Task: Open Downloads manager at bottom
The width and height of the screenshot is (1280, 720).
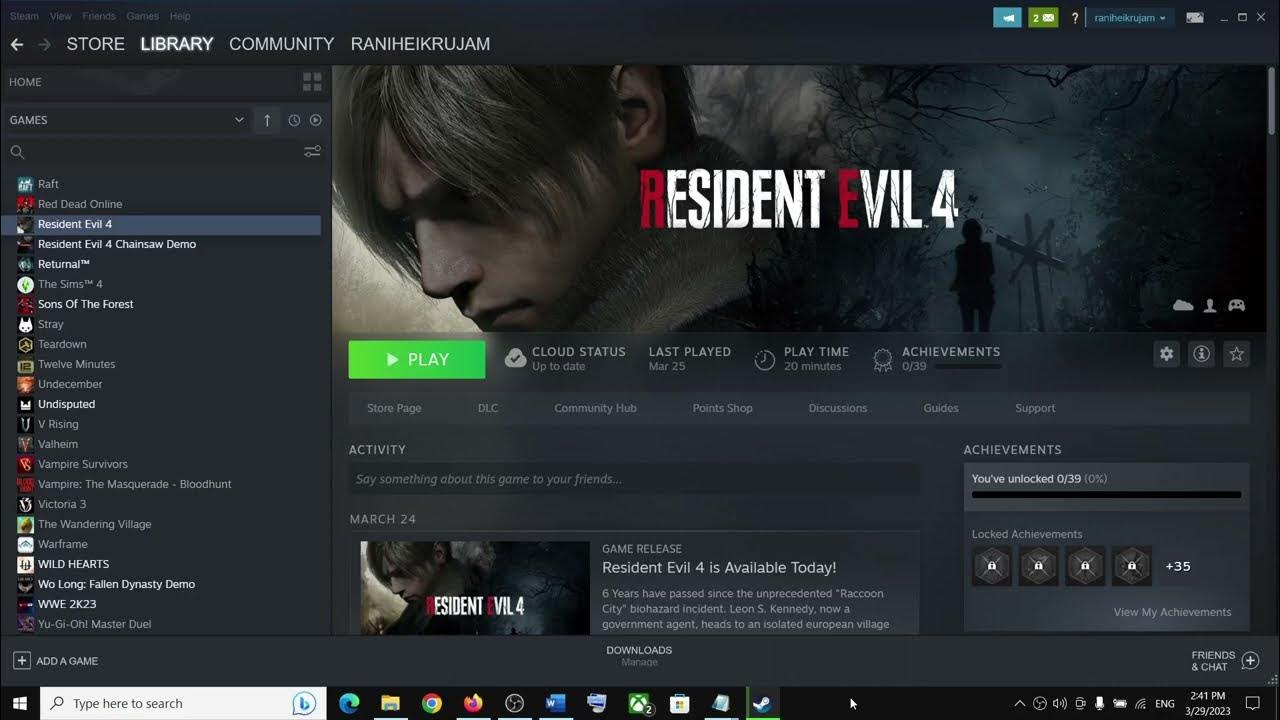Action: (639, 655)
